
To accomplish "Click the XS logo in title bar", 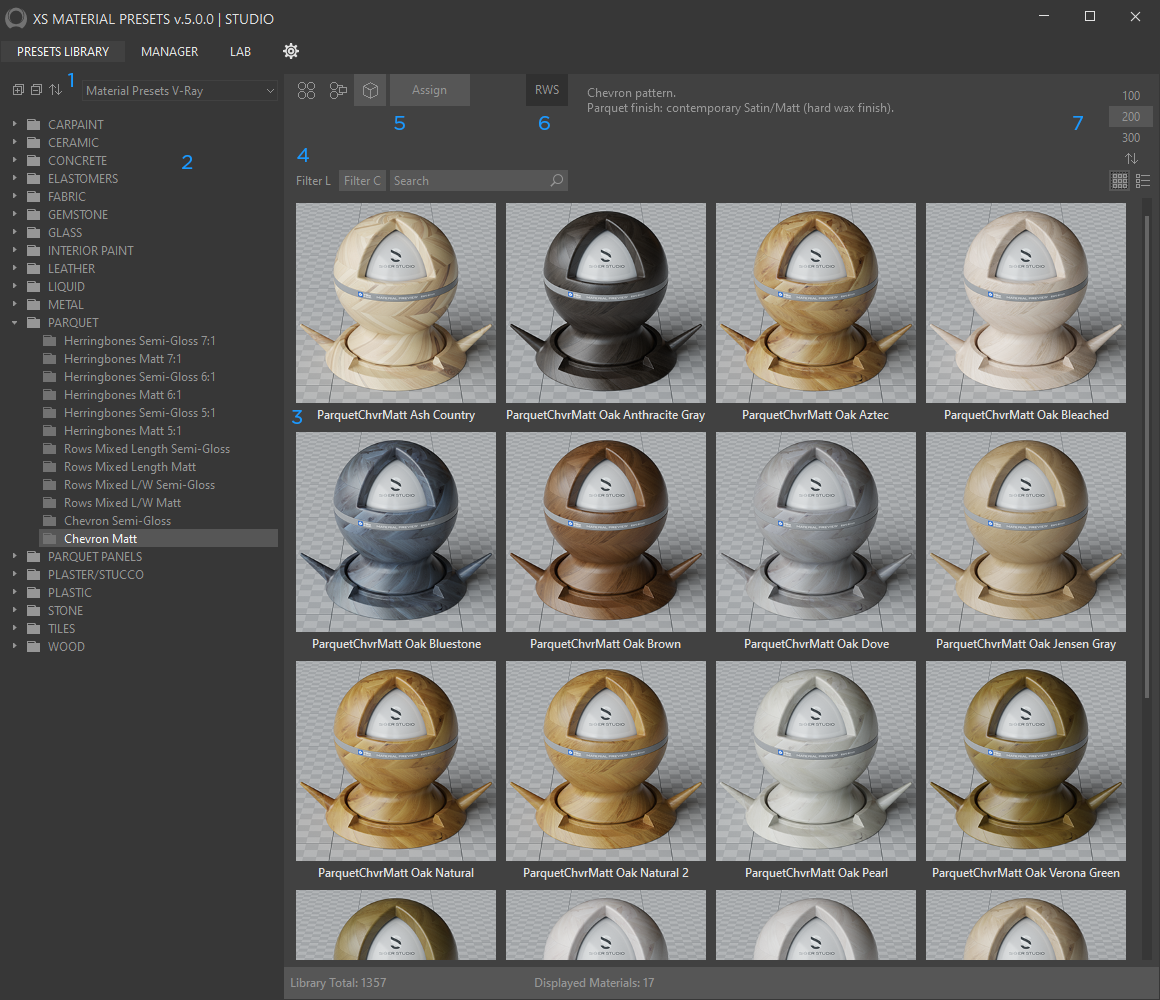I will pyautogui.click(x=16, y=18).
